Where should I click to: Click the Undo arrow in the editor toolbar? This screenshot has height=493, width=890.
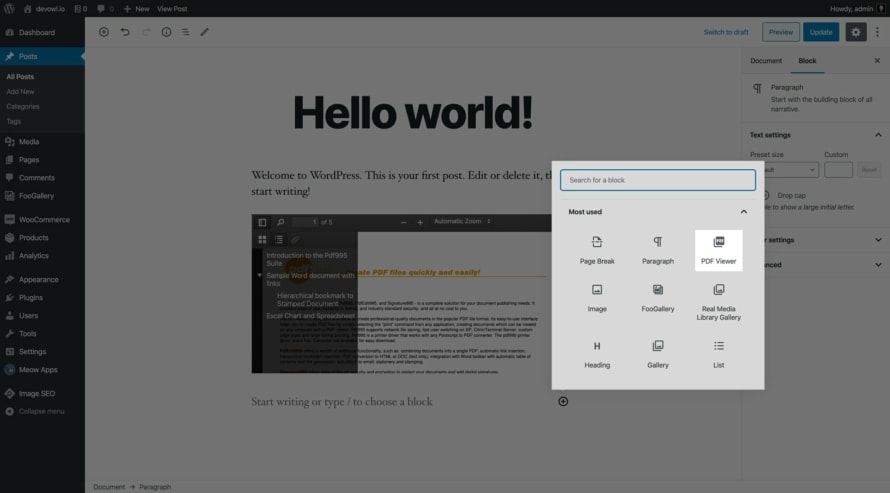coord(125,32)
